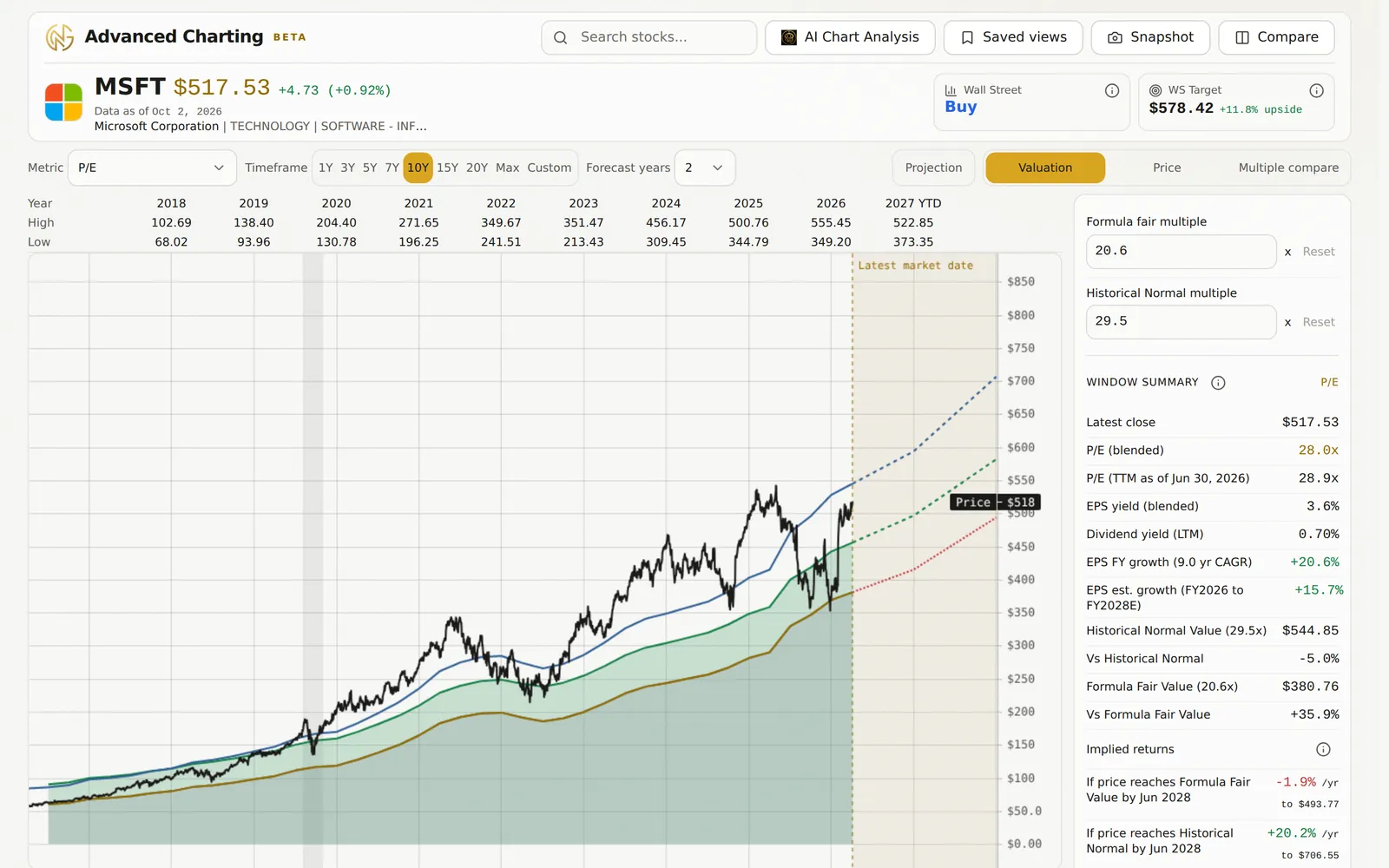Click the Search stocks input field
This screenshot has height=868, width=1389.
click(x=648, y=37)
